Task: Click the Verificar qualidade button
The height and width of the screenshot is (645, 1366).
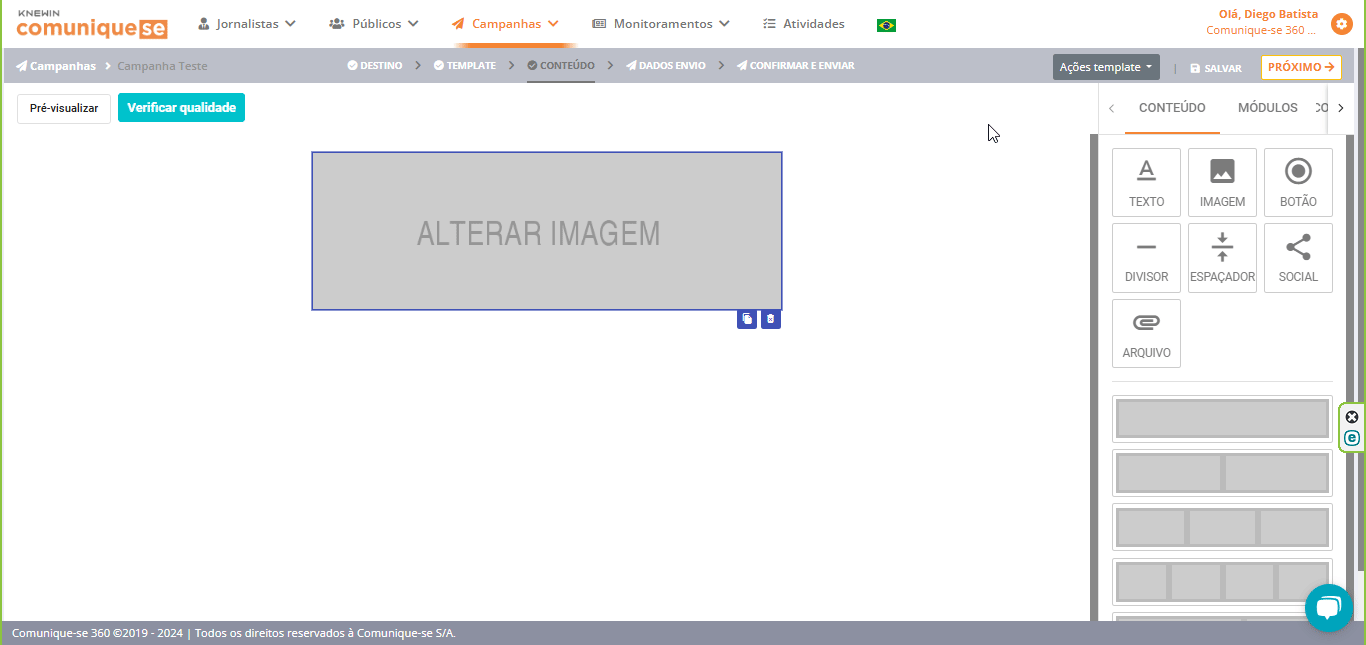Action: 181,108
